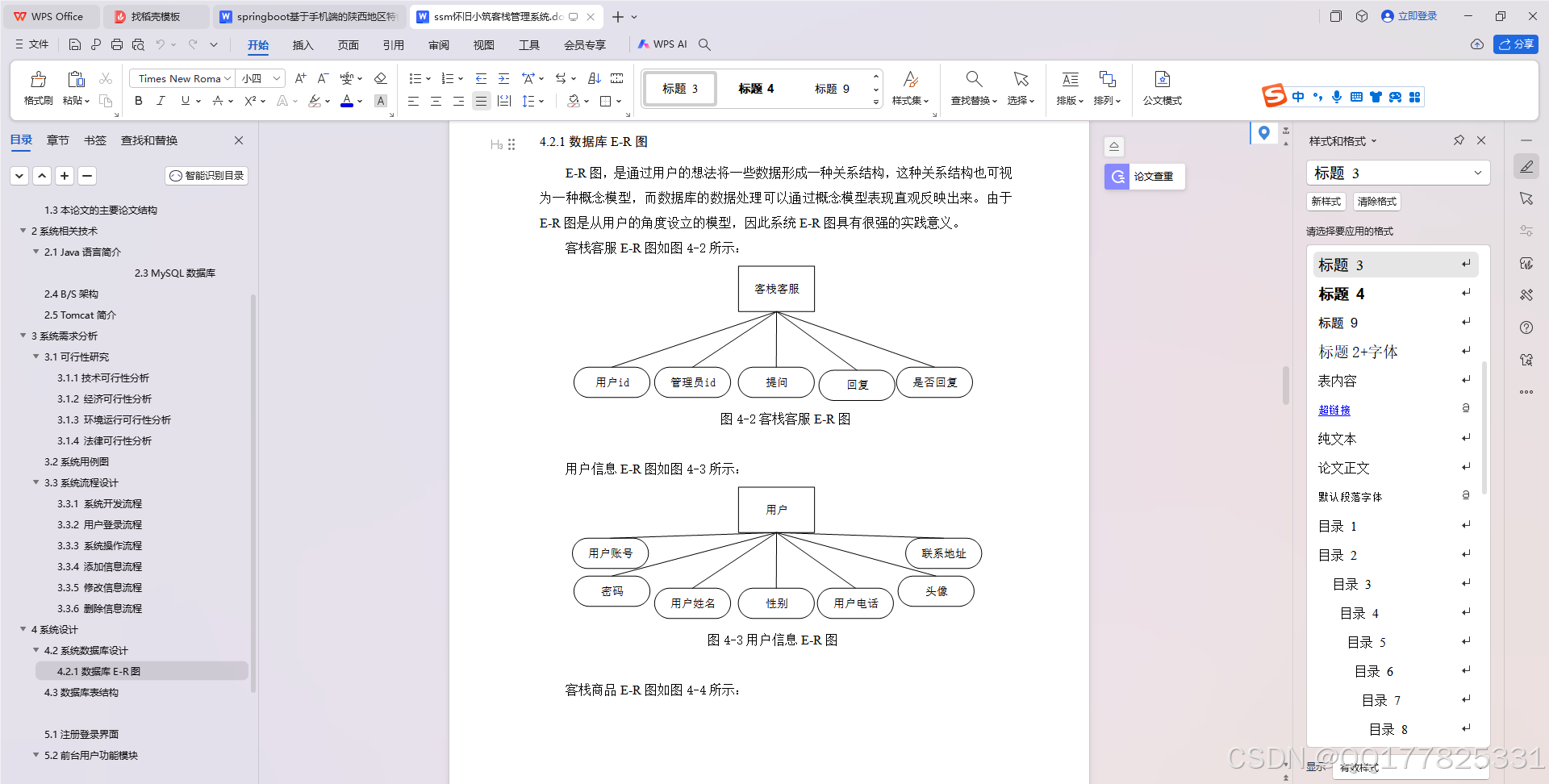Screen dimensions: 1549x784
Task: Apply italic formatting
Action: 161,100
